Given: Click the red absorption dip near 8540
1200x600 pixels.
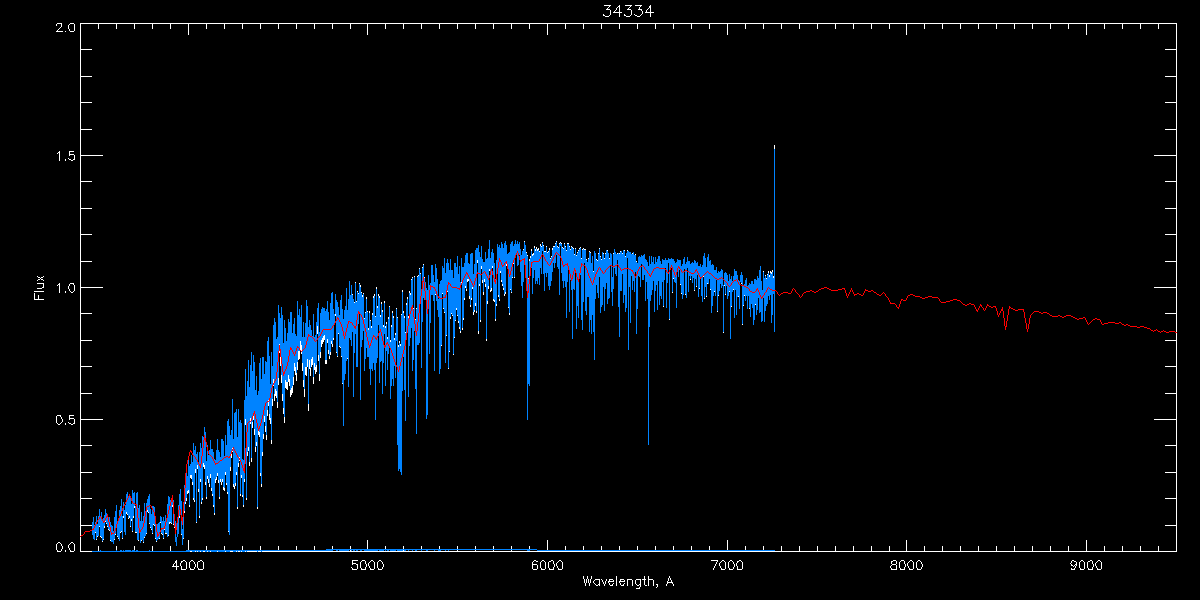Looking at the screenshot, I should pyautogui.click(x=1005, y=318).
